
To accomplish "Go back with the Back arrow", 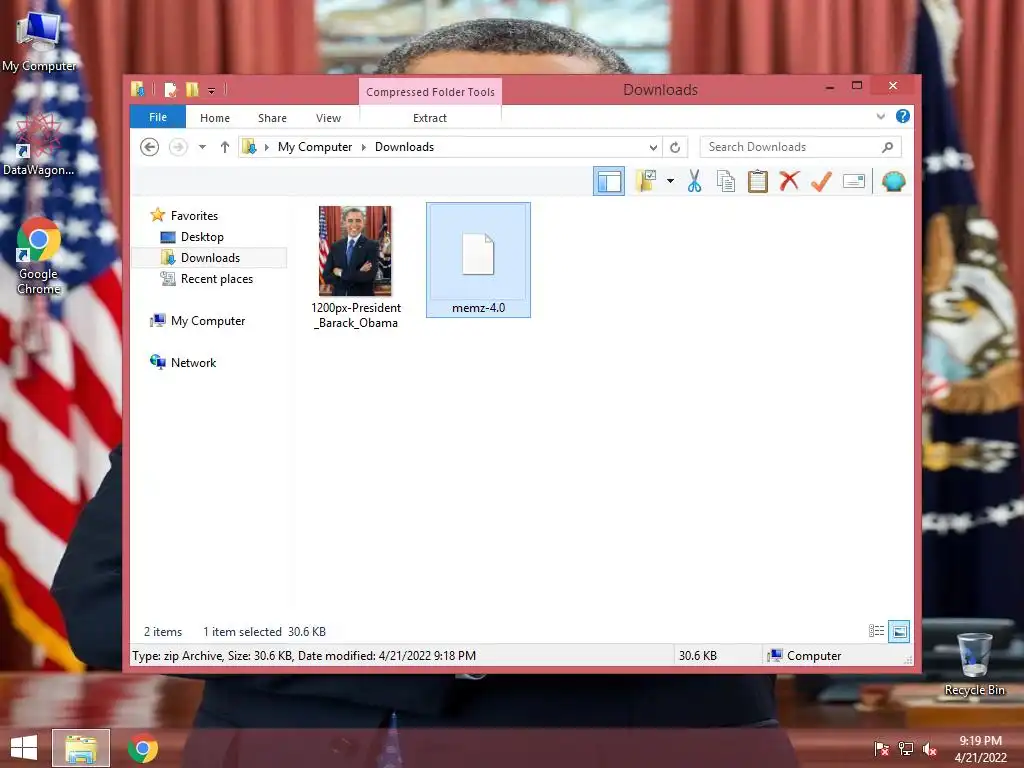I will [x=150, y=147].
